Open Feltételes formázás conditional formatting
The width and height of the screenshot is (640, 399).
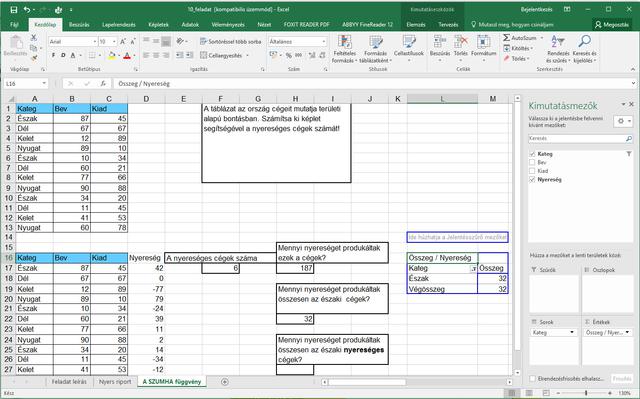click(x=344, y=49)
